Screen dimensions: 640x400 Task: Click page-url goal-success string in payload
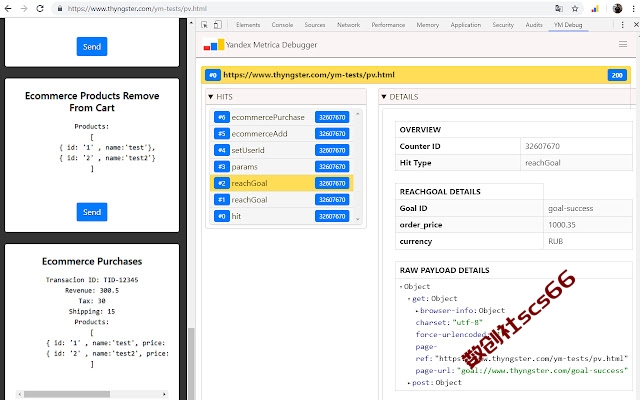coord(543,371)
